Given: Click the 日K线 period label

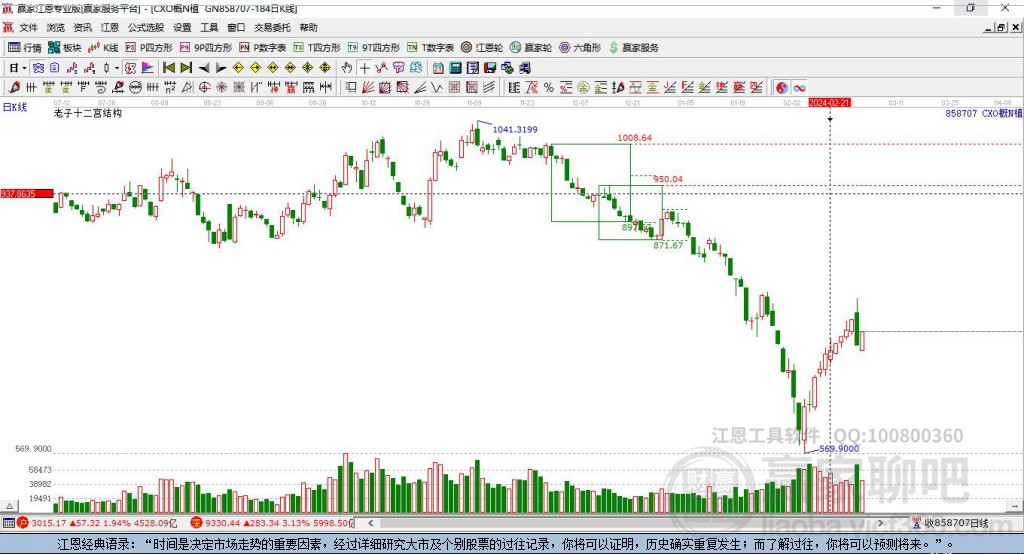Looking at the screenshot, I should 15,107.
